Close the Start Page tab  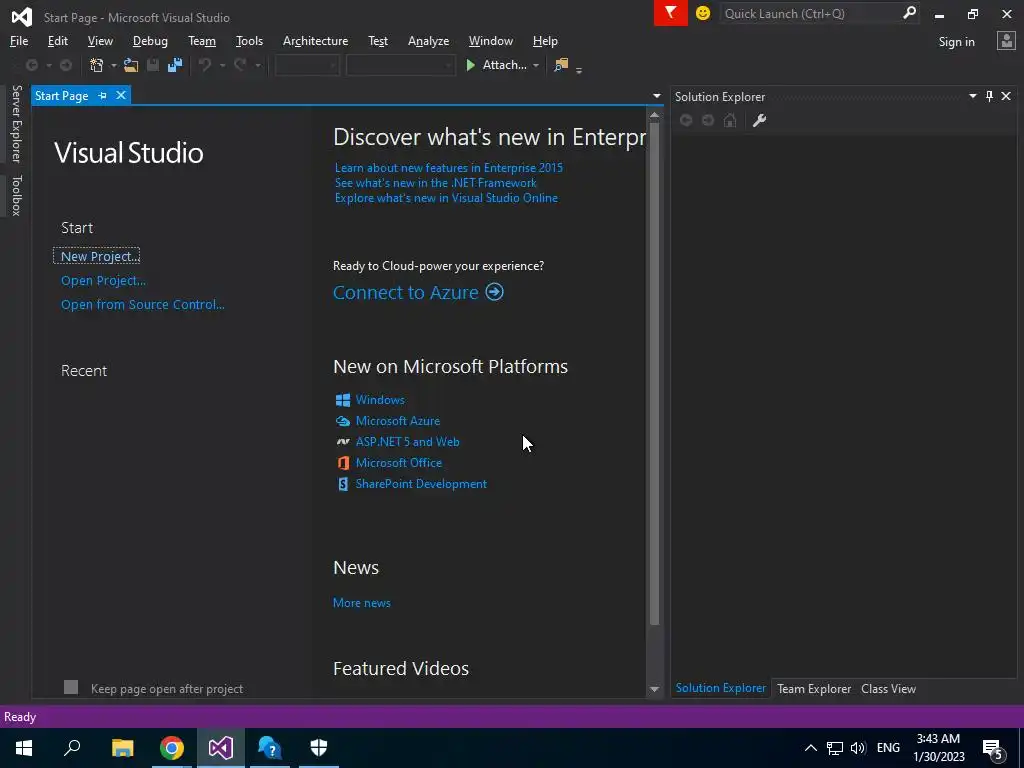point(121,95)
